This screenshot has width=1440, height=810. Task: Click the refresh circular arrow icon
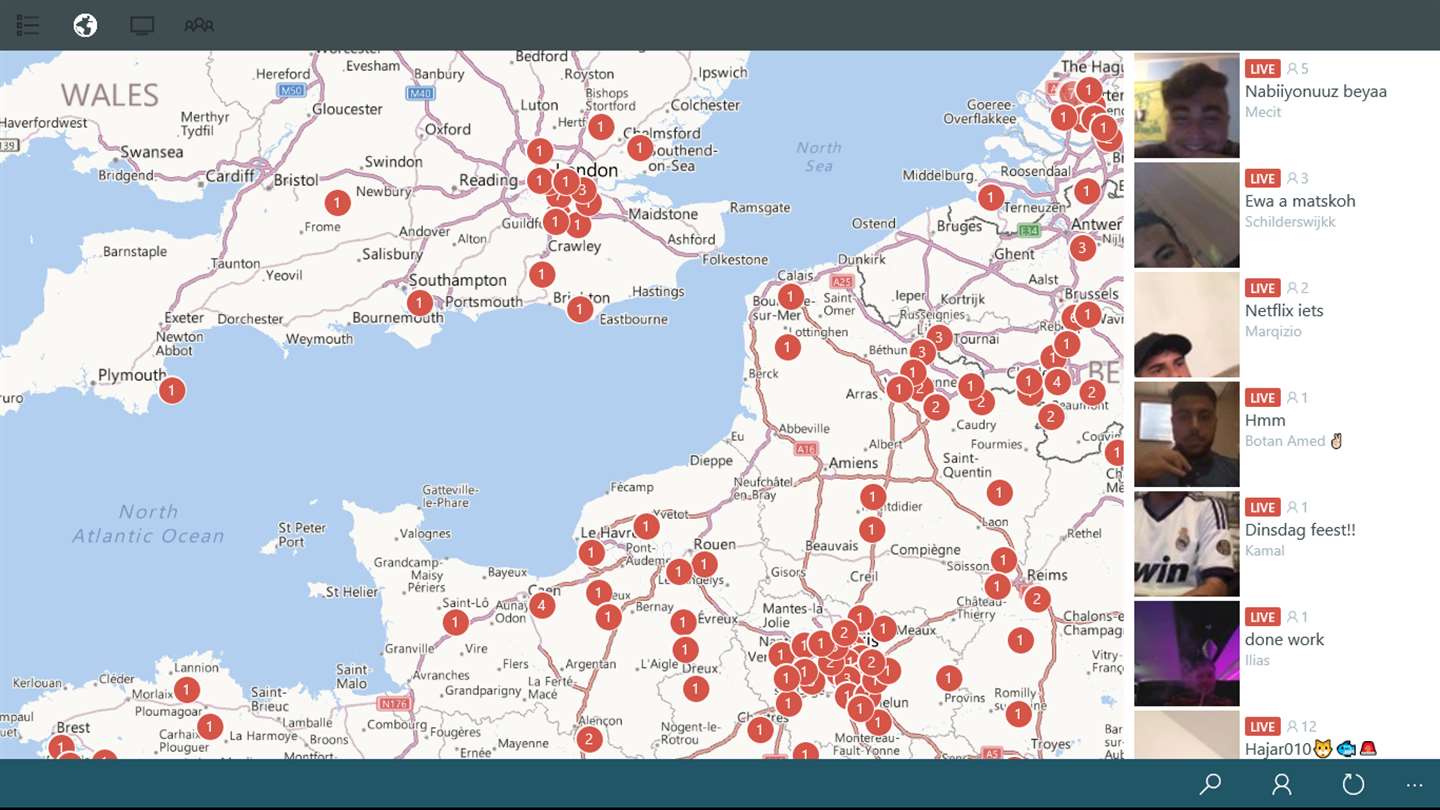(1353, 784)
